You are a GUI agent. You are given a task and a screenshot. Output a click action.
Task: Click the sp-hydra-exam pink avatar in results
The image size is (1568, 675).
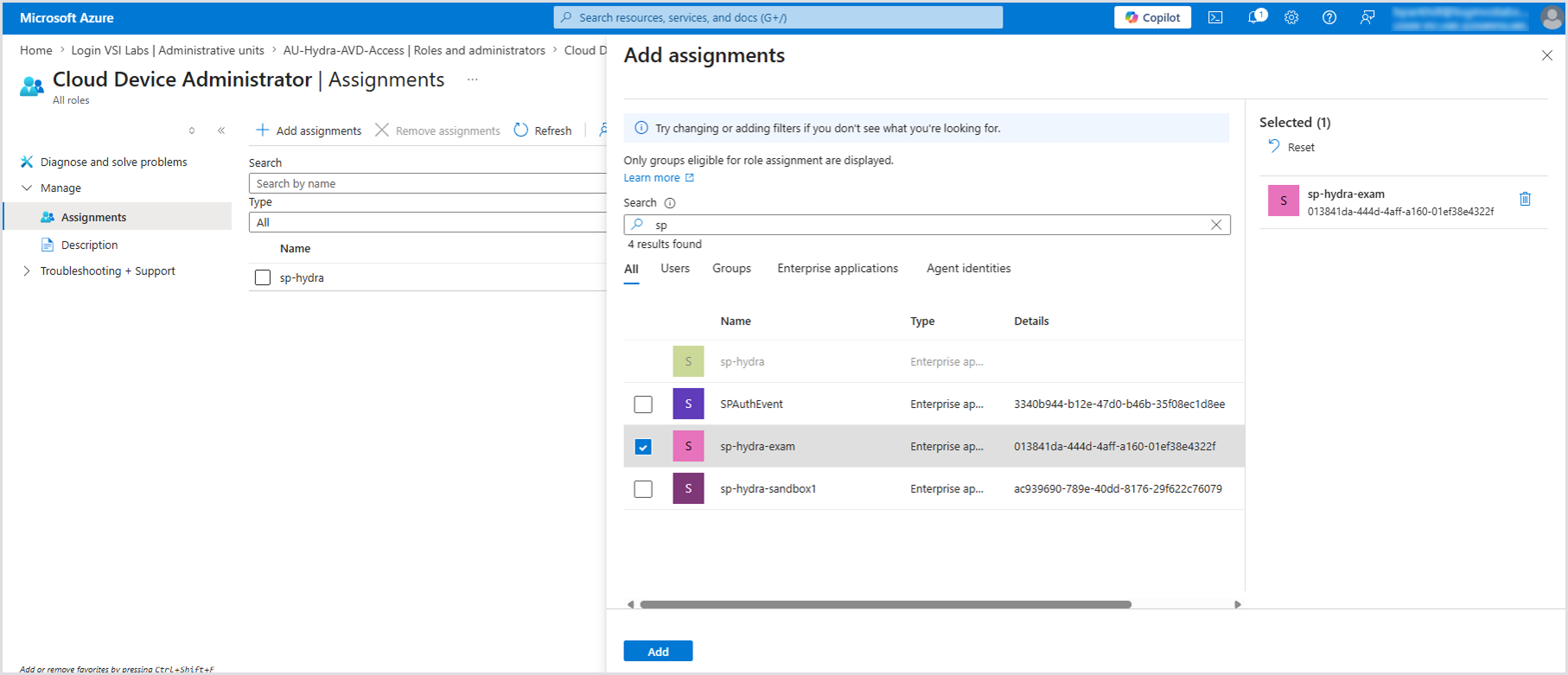(x=688, y=446)
